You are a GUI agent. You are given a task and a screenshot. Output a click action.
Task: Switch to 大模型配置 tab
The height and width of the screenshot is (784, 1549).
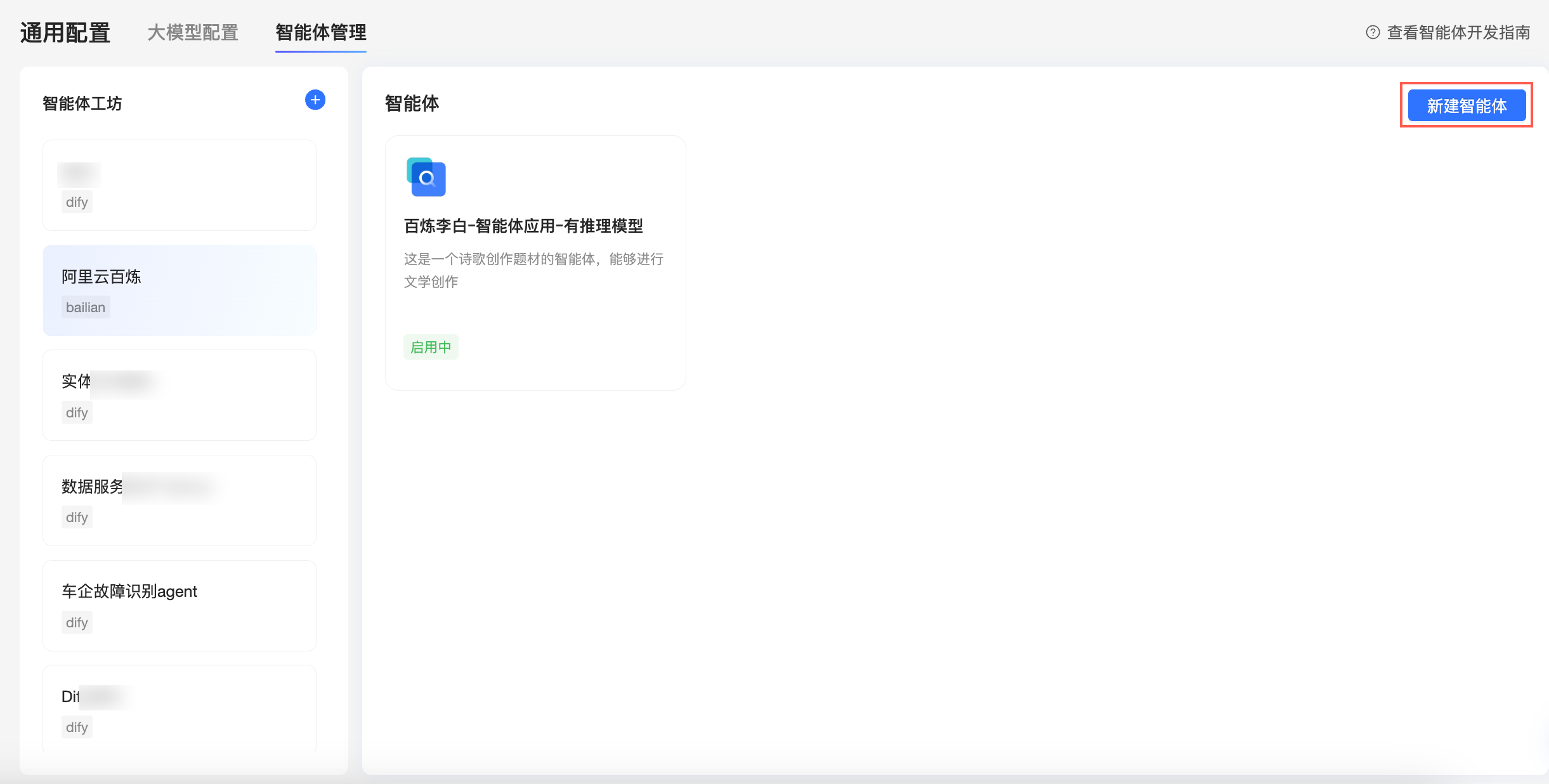(193, 32)
